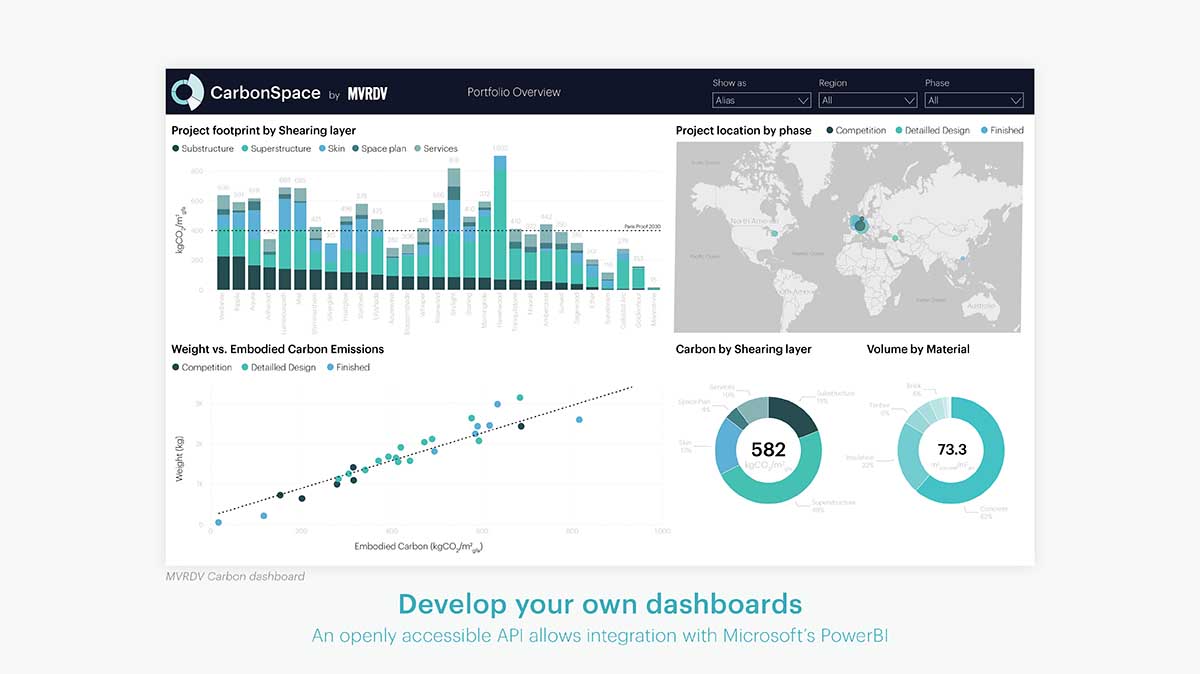Image resolution: width=1200 pixels, height=674 pixels.
Task: Click the MVRDV Carbon dashboard caption link
Action: [x=234, y=576]
